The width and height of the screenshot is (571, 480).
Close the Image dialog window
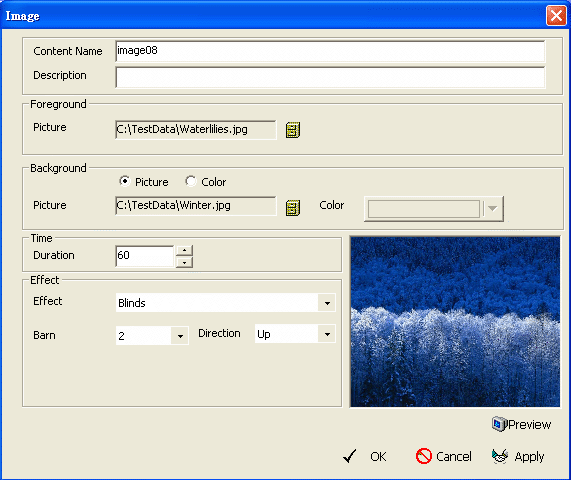pos(556,16)
